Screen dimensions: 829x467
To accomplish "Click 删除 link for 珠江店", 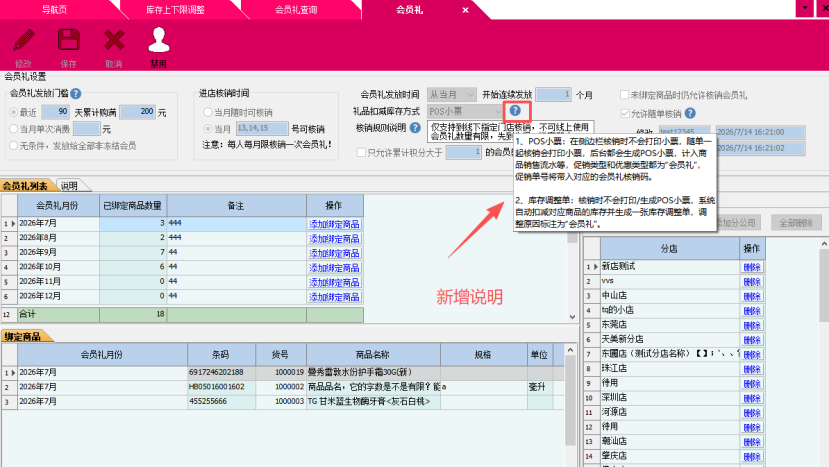I will [752, 369].
